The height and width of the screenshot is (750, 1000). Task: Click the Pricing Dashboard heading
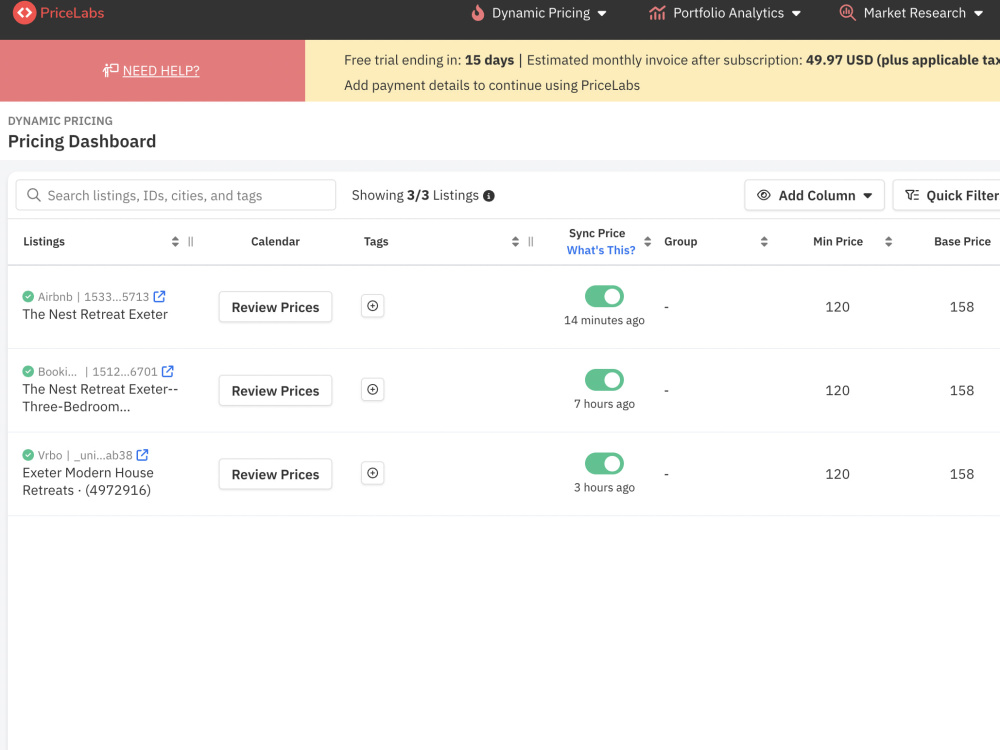(x=82, y=142)
